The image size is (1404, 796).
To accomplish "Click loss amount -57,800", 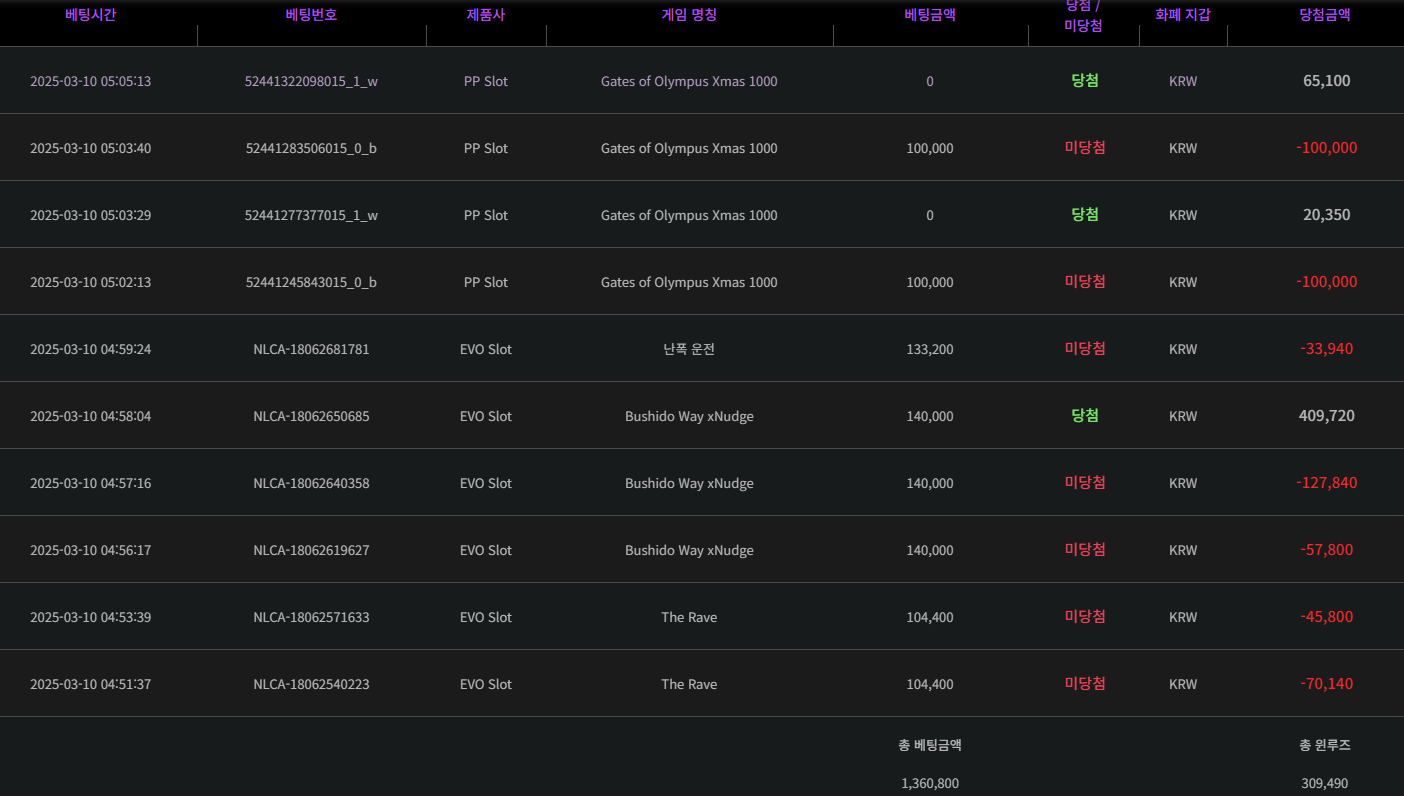I will 1326,550.
